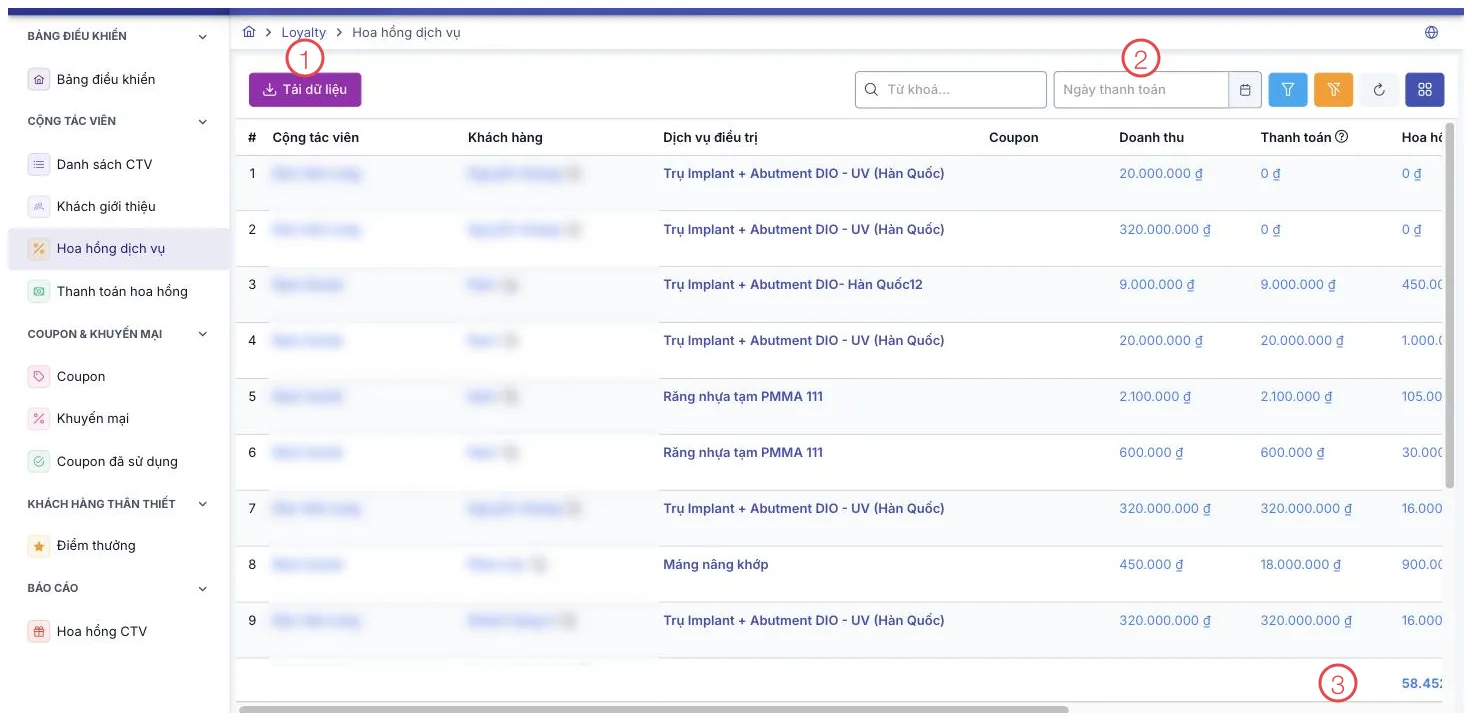
Task: Click the Coupon column header
Action: pos(1014,137)
